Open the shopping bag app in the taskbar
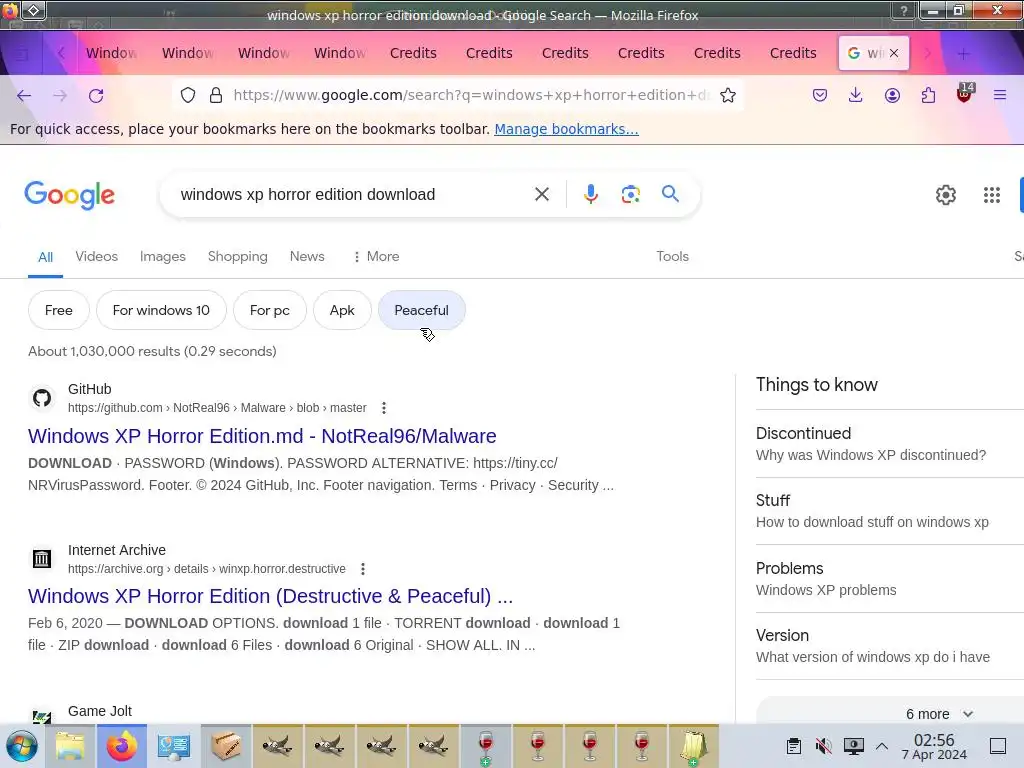 693,746
